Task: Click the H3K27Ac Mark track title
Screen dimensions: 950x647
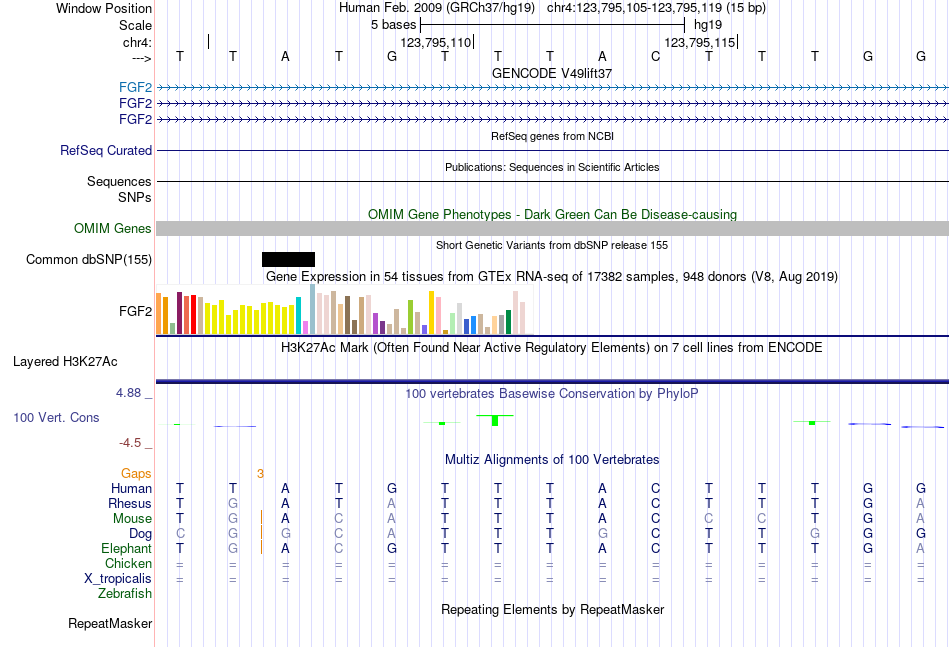Action: pos(552,348)
